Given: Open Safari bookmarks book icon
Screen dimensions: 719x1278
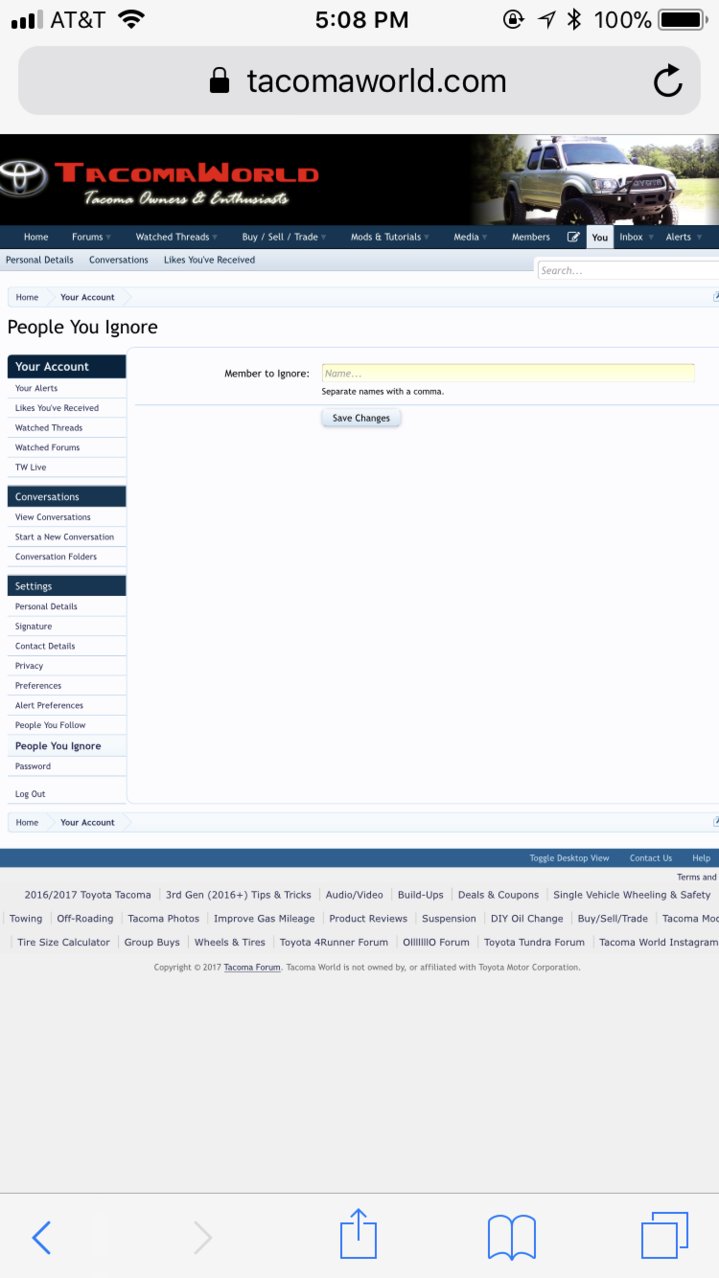Looking at the screenshot, I should pos(512,1238).
